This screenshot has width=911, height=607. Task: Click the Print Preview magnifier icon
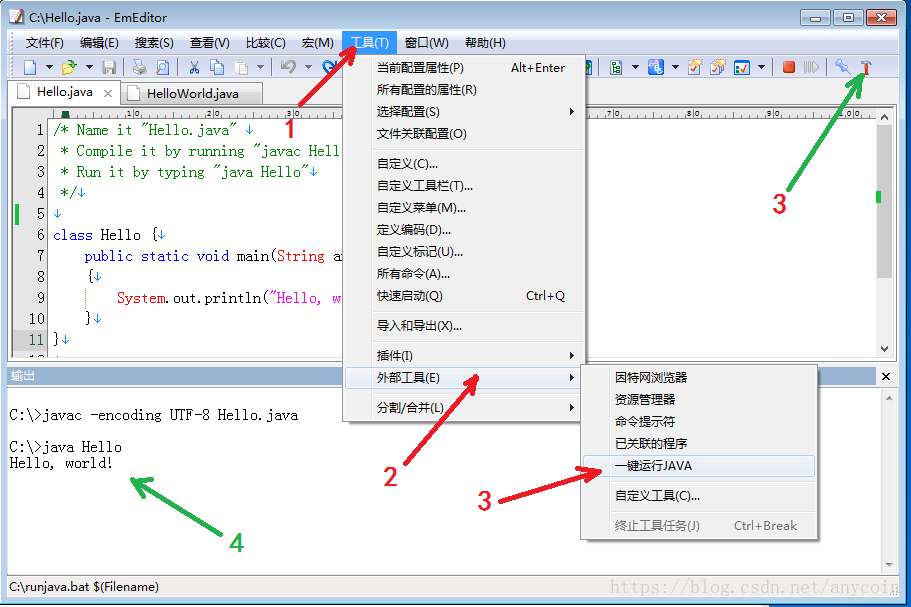[x=162, y=67]
